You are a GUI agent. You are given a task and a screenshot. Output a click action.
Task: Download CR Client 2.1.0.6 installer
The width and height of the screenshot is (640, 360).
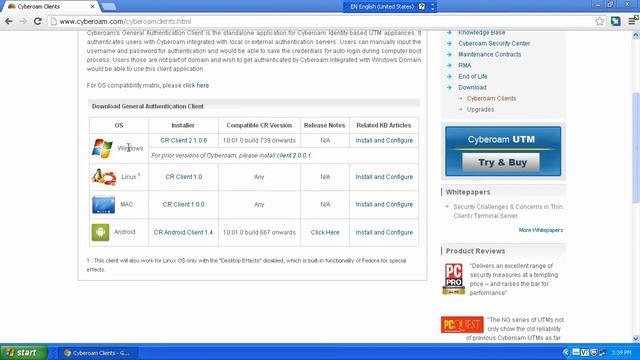184,140
